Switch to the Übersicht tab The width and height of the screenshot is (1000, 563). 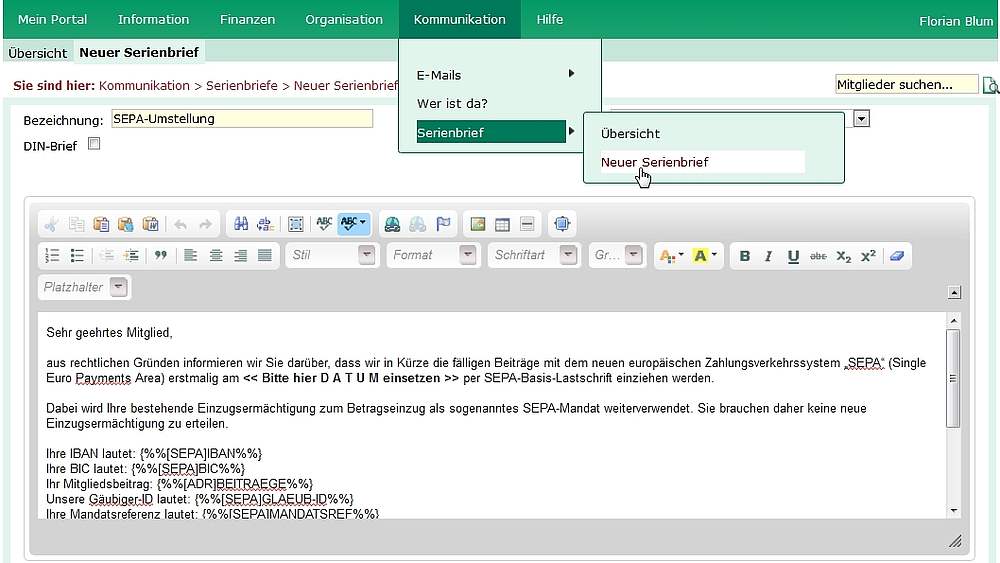tap(37, 53)
